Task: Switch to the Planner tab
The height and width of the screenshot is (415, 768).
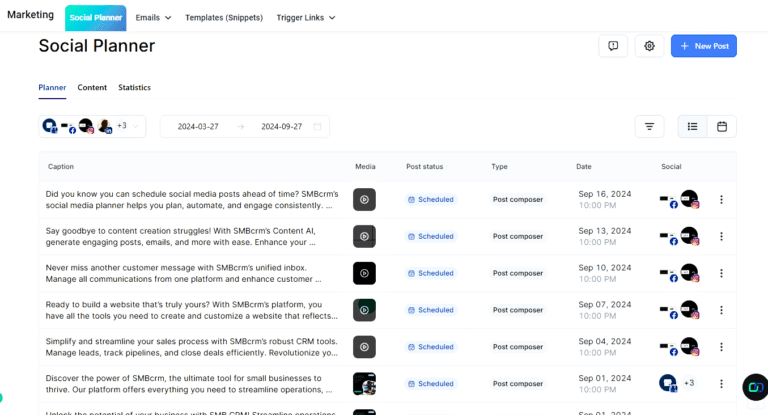Action: [x=52, y=88]
